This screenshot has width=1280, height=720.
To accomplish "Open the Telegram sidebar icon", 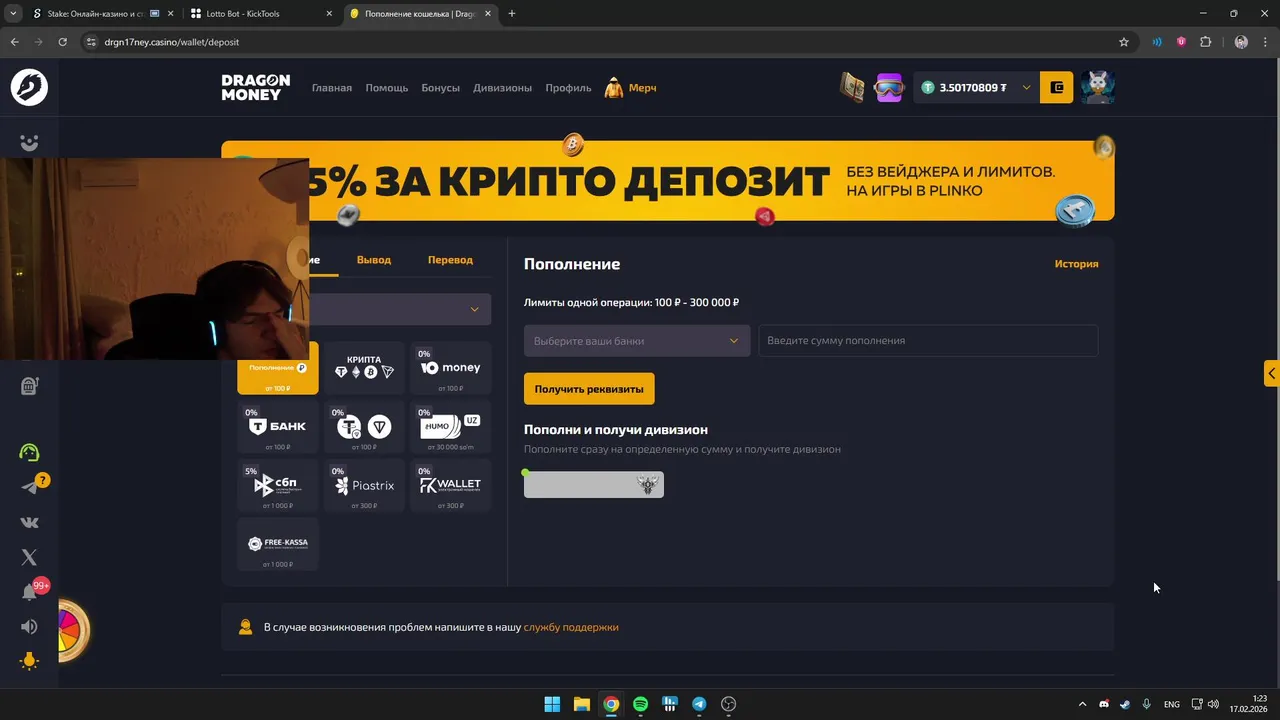I will 29,487.
